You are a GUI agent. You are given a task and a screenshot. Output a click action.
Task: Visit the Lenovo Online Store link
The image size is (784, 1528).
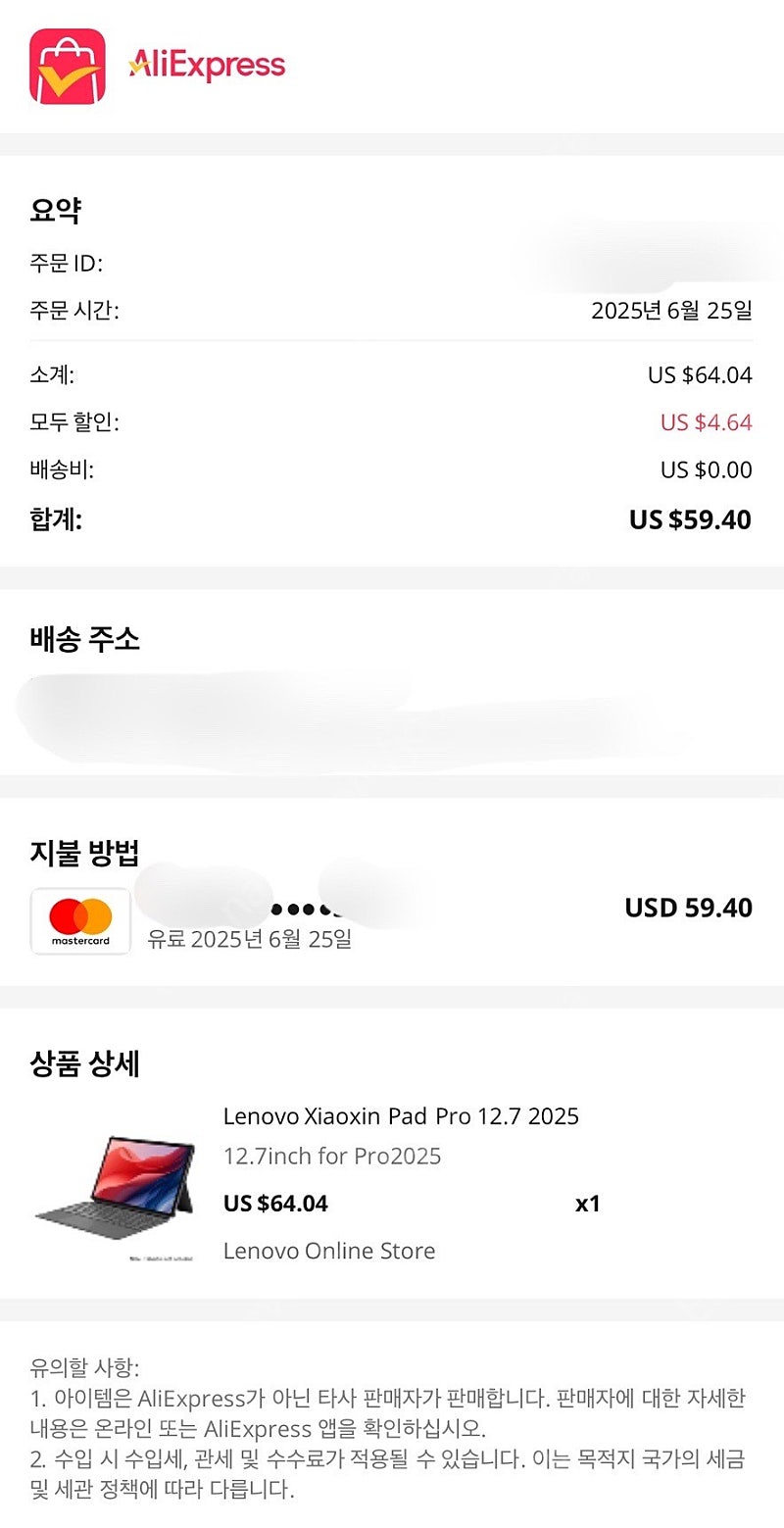tap(329, 1251)
